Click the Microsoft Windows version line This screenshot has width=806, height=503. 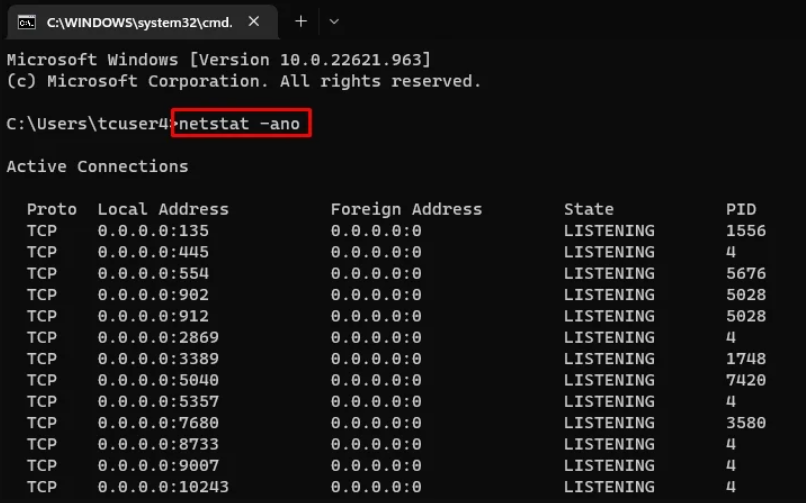(x=219, y=59)
